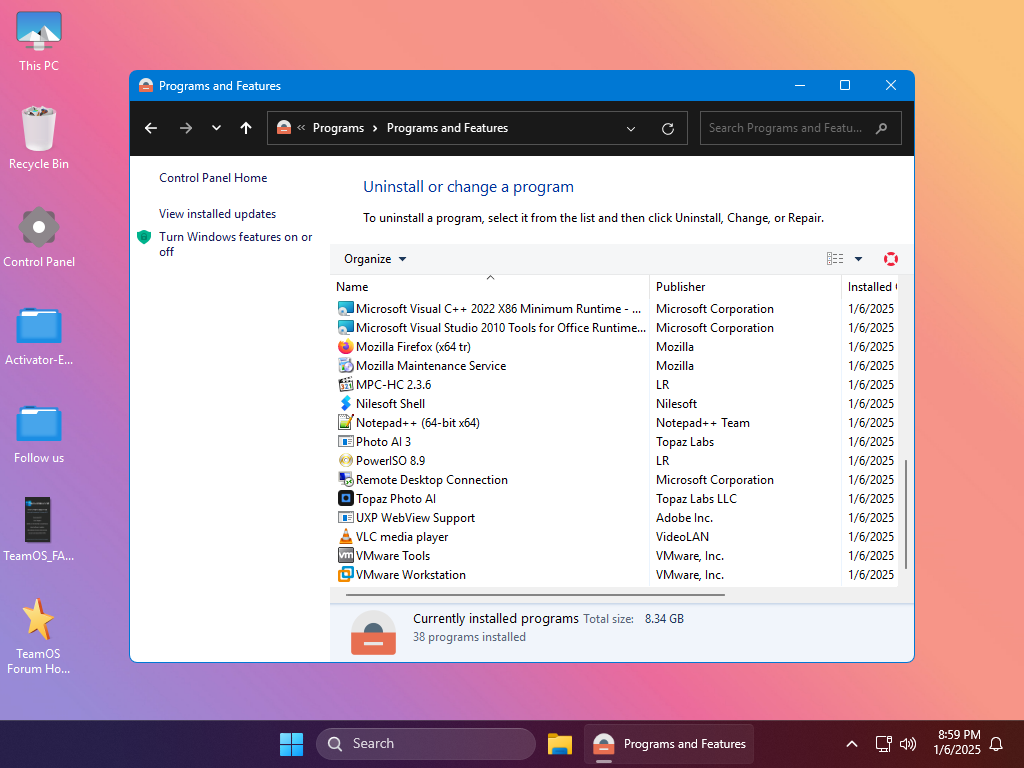The width and height of the screenshot is (1024, 768).
Task: Click the shield icon beside Windows features
Action: coord(144,237)
